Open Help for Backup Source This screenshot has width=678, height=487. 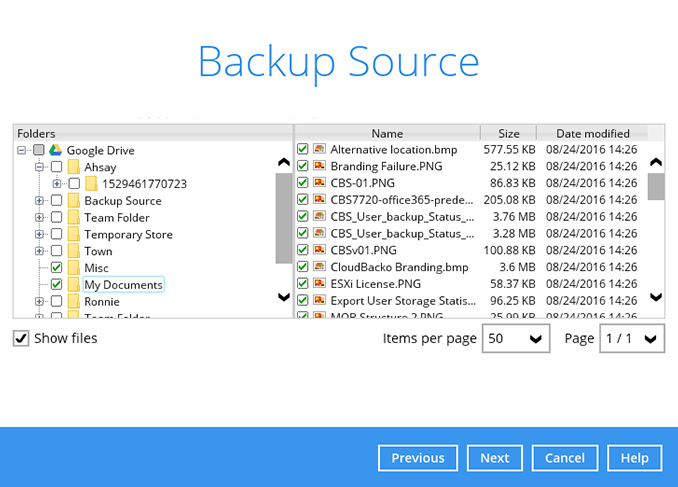click(x=634, y=458)
